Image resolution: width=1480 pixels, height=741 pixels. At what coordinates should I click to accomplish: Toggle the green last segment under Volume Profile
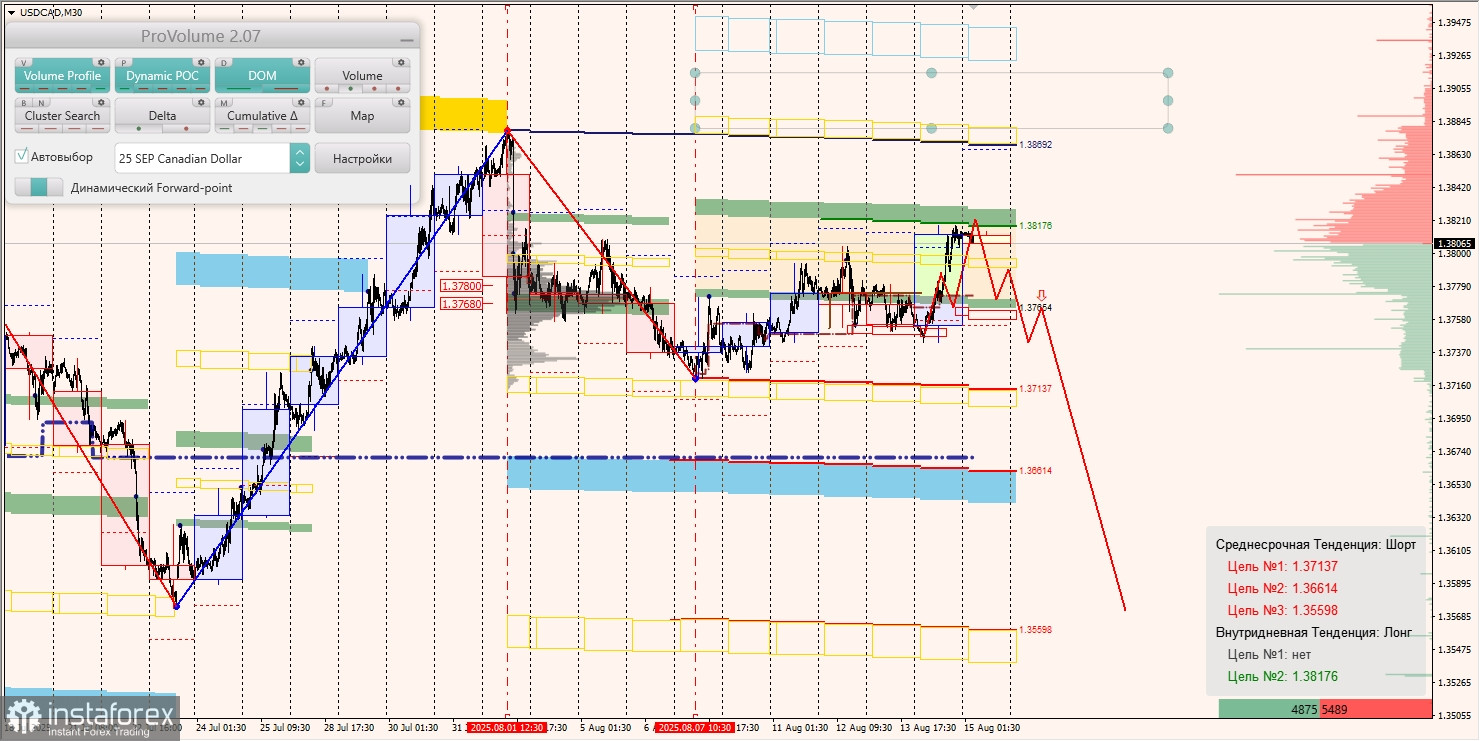(100, 88)
